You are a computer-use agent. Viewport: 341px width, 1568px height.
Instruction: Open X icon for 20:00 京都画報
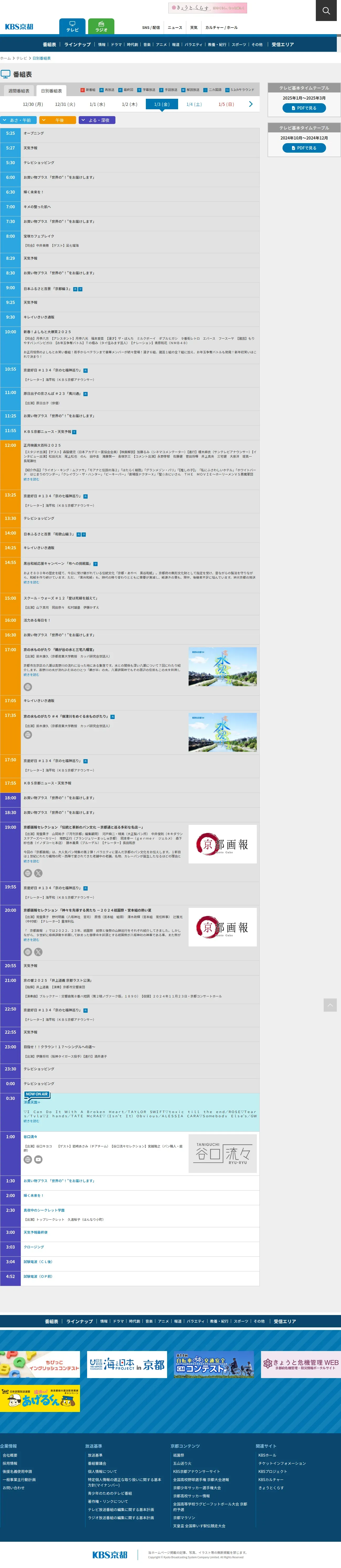38,951
